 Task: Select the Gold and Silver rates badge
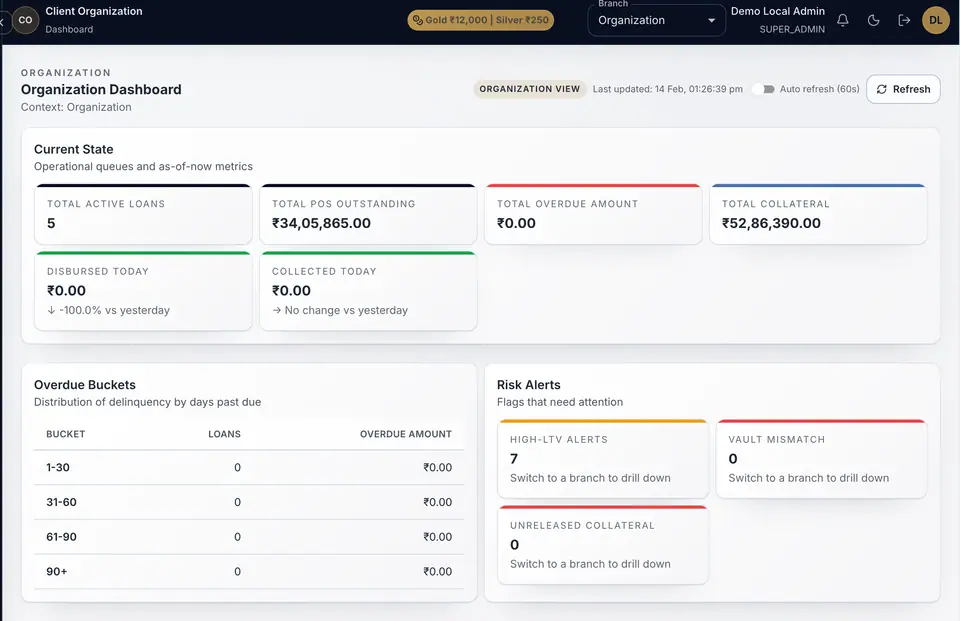coord(480,19)
